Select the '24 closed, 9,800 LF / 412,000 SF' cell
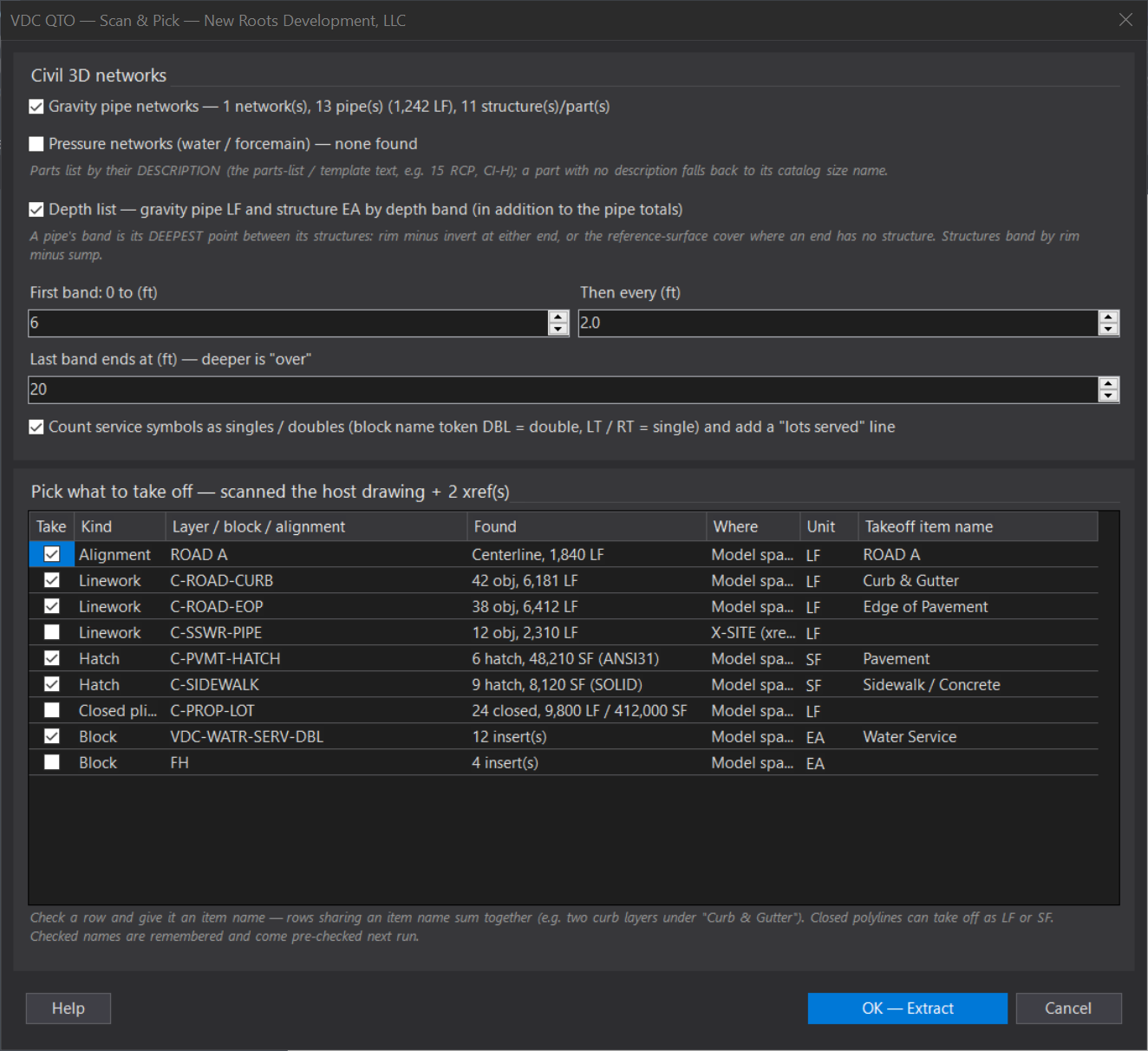 587,710
